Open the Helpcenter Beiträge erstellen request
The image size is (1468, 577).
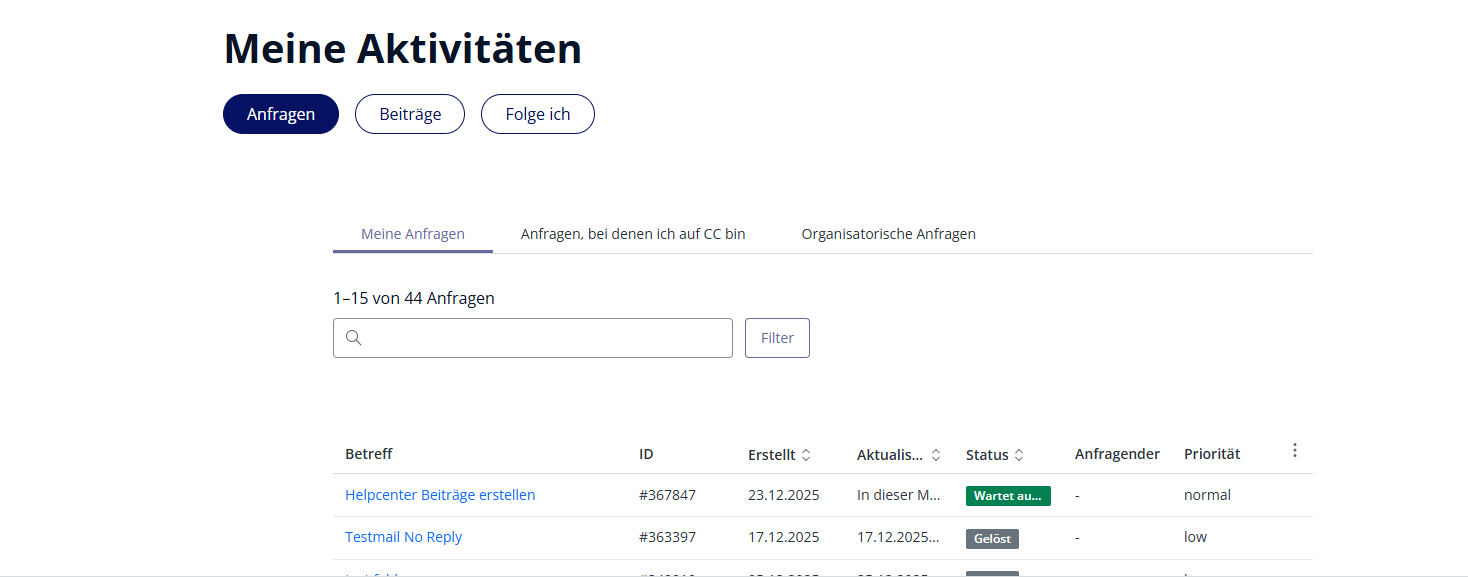(440, 495)
